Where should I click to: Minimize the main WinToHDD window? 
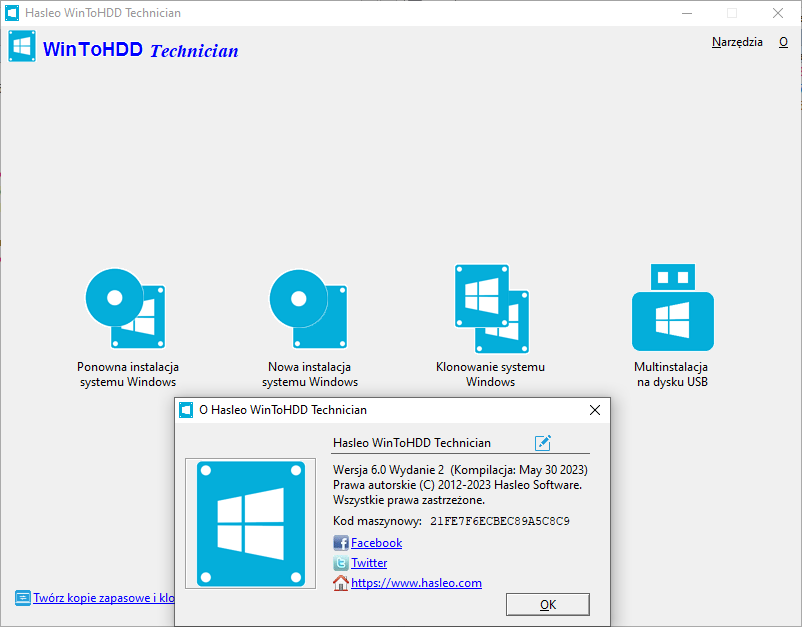687,13
